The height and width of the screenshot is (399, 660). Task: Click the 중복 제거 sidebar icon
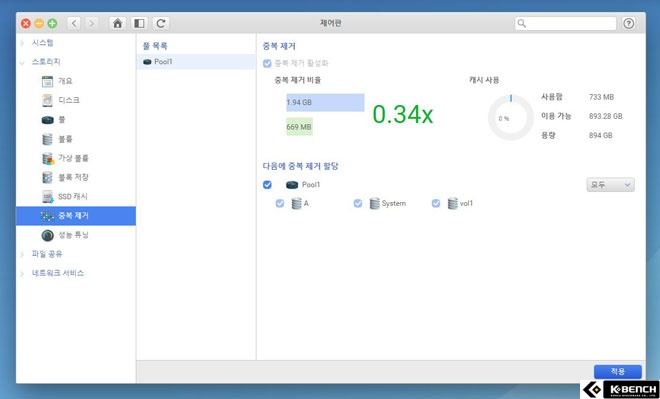click(x=48, y=216)
